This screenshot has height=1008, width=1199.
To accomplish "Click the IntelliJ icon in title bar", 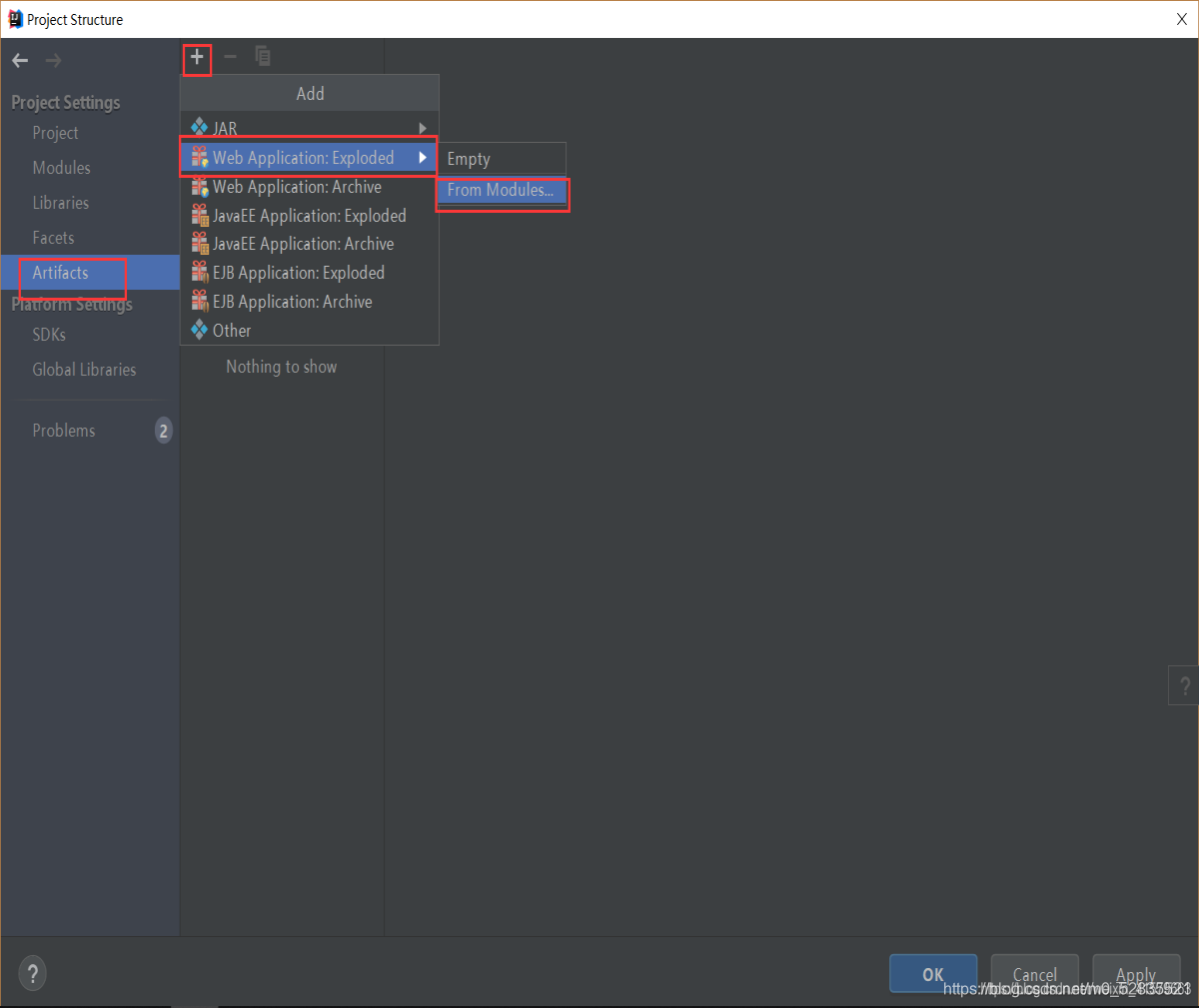I will click(15, 19).
